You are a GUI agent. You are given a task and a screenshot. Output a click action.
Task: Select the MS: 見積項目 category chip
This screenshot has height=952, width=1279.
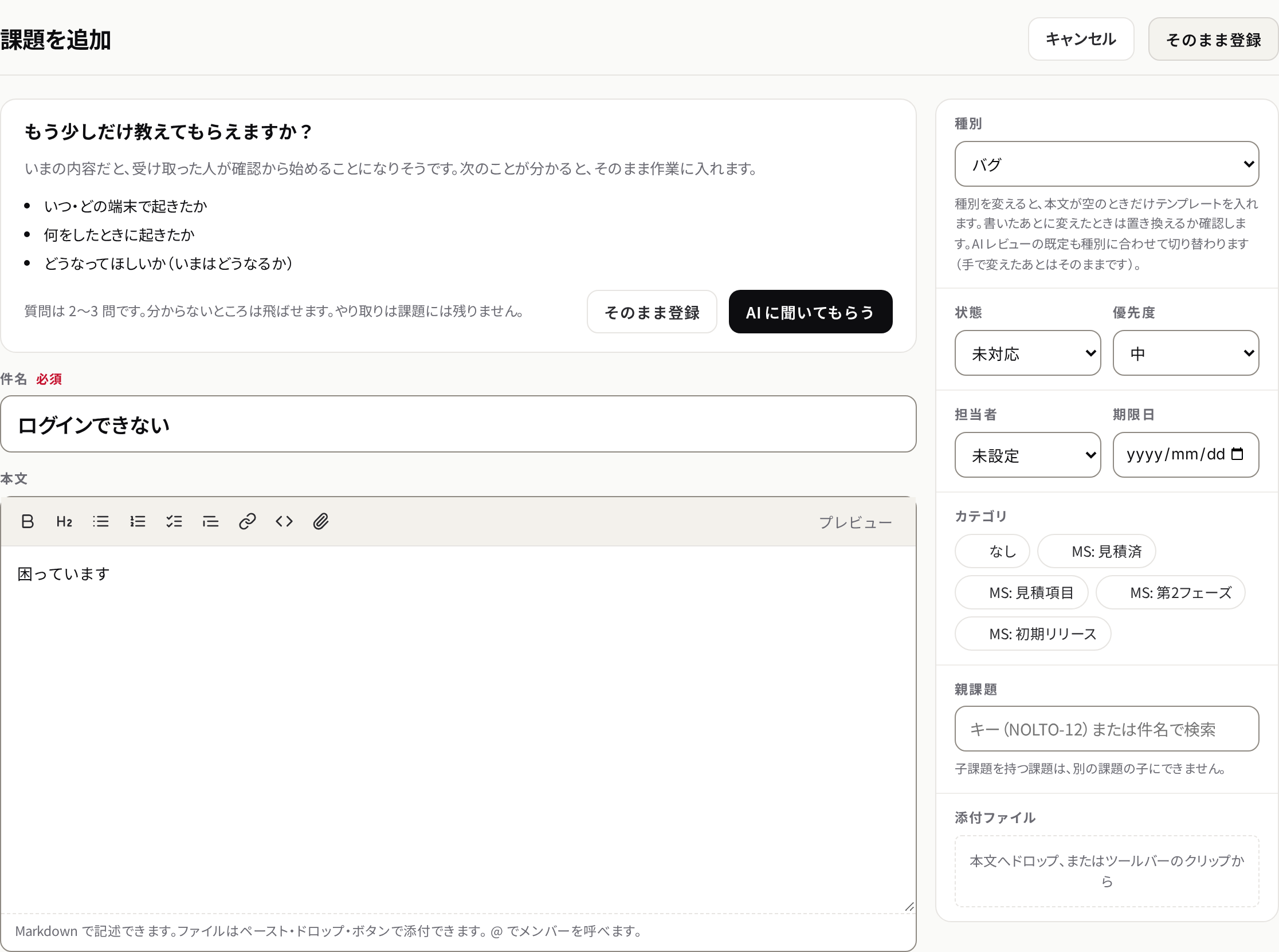tap(1021, 592)
